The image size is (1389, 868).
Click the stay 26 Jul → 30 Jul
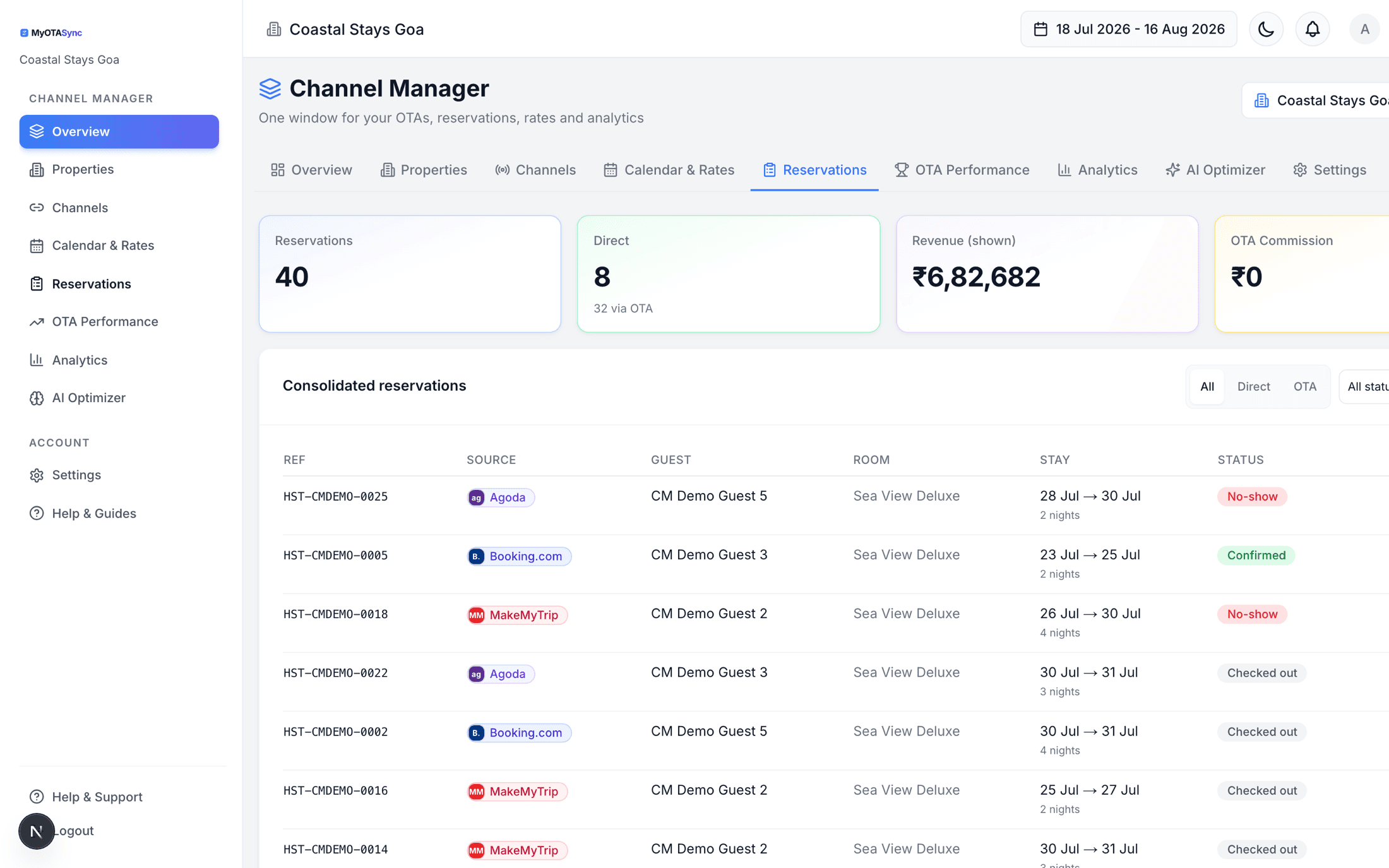(x=1090, y=614)
